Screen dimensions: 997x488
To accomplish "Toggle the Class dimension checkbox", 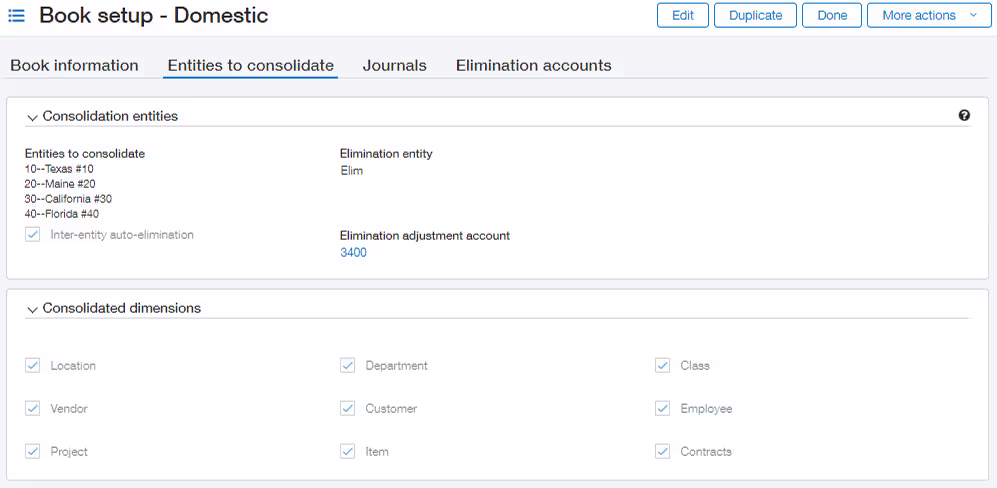I will coord(663,366).
